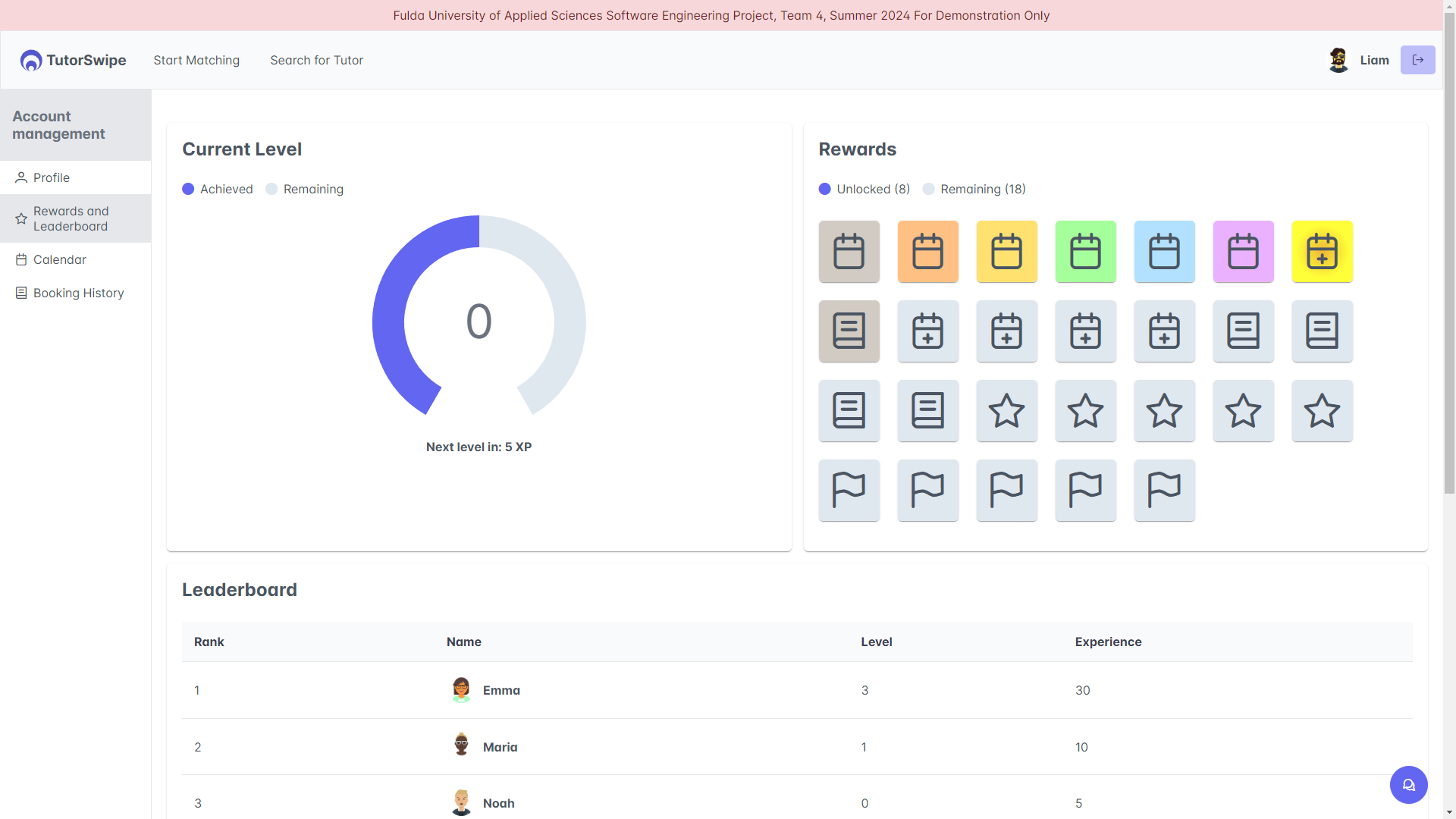1456x819 pixels.
Task: Click the tan document reward badge
Action: (849, 331)
